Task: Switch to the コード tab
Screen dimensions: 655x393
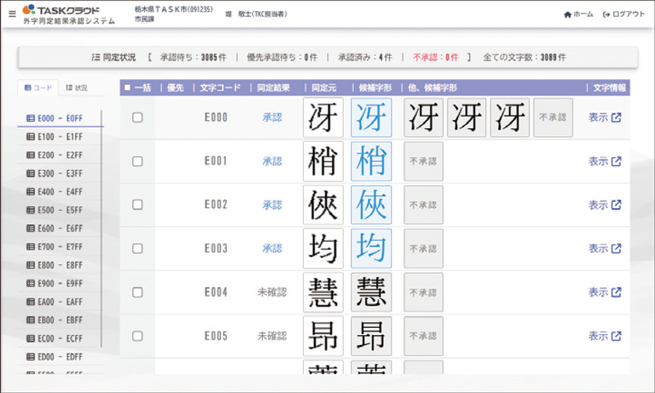Action: pyautogui.click(x=38, y=88)
